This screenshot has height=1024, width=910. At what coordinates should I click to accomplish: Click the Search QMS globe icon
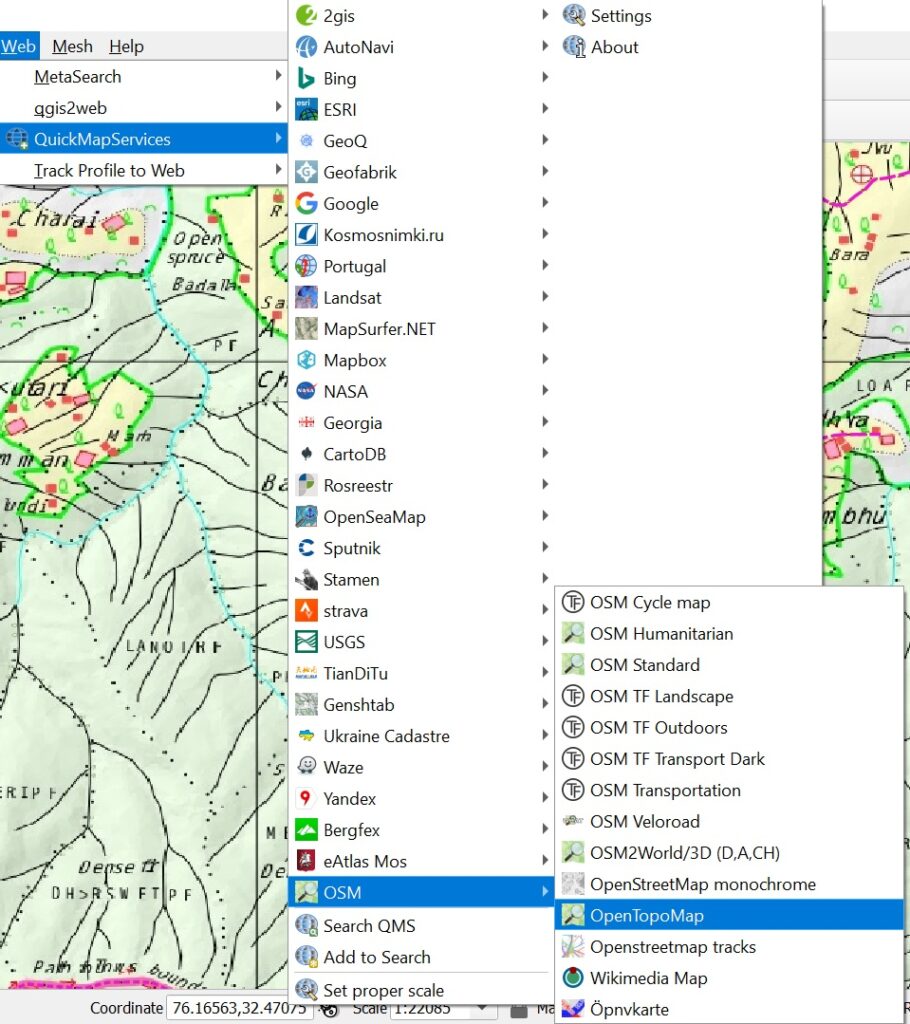[x=306, y=925]
